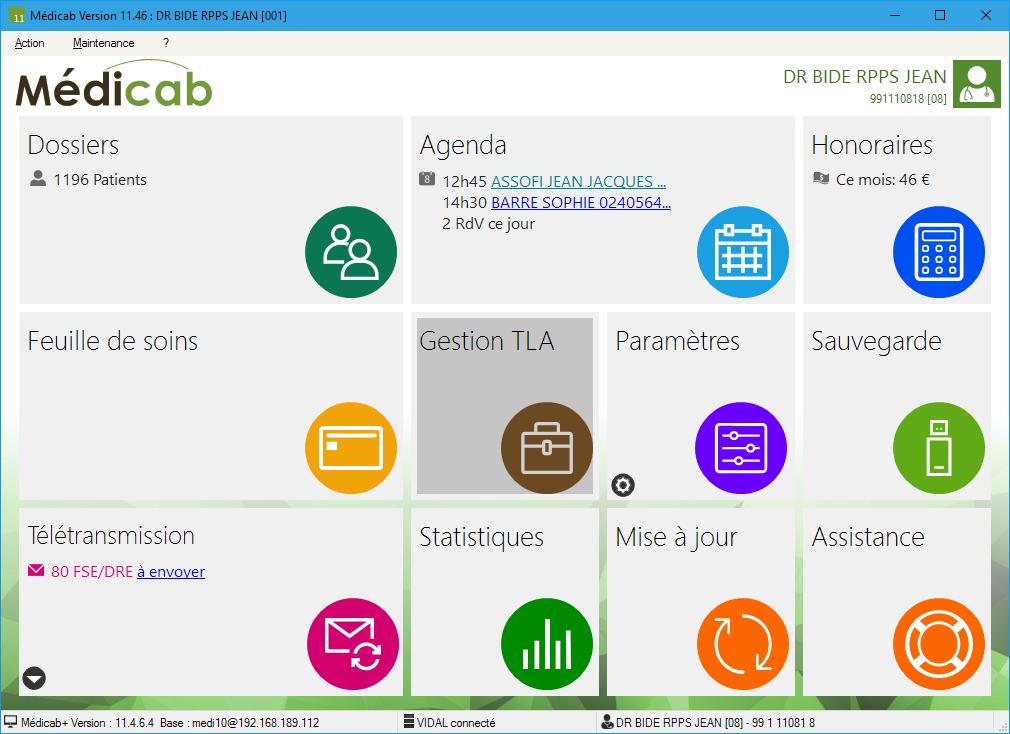Open the BARRE SOPHIE appointment link
Viewport: 1010px width, 734px height.
click(x=580, y=203)
